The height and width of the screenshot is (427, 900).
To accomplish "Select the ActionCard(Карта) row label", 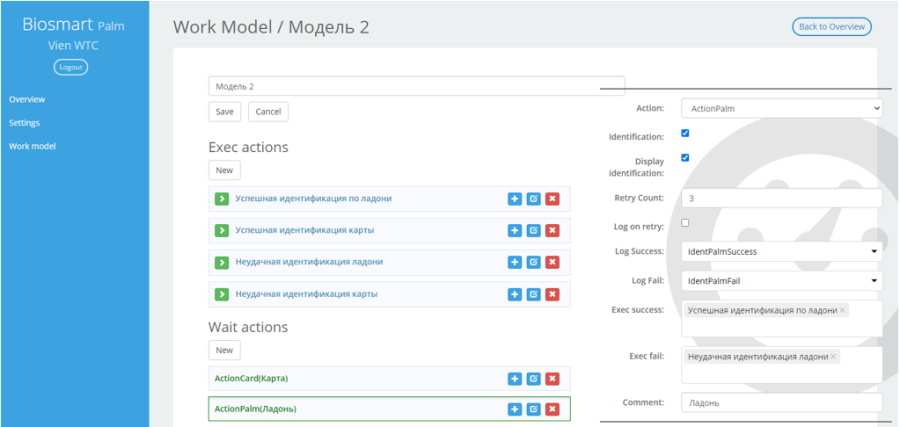I will click(251, 379).
